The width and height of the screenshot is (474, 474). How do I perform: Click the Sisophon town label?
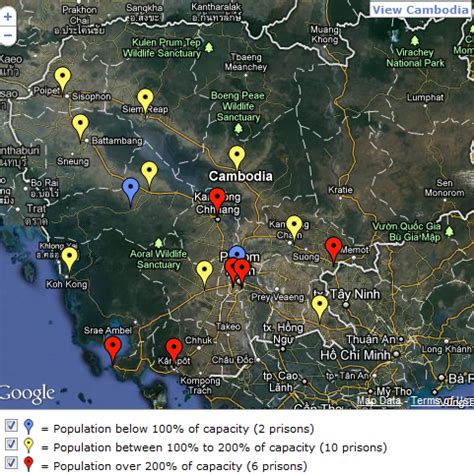[91, 97]
